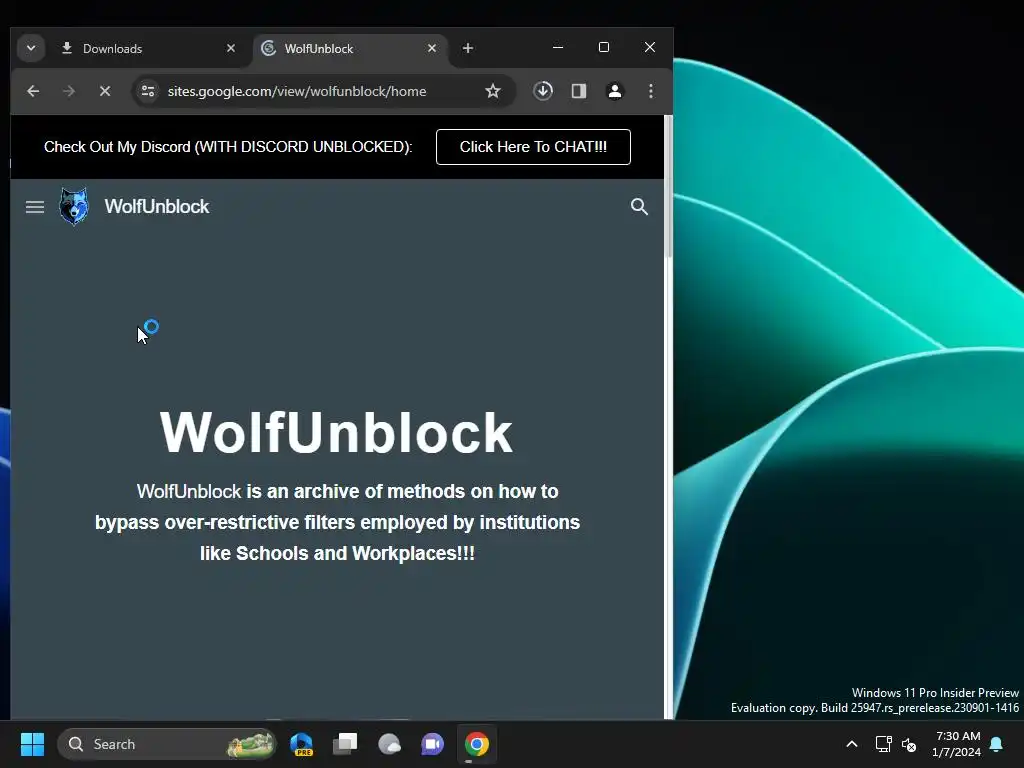View site information icon in address bar
This screenshot has width=1024, height=768.
click(148, 91)
